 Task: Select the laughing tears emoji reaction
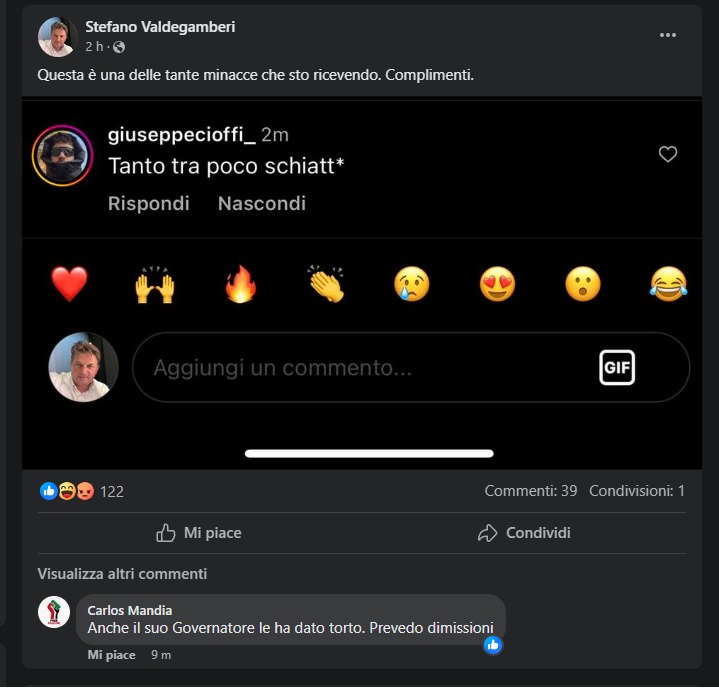[668, 286]
